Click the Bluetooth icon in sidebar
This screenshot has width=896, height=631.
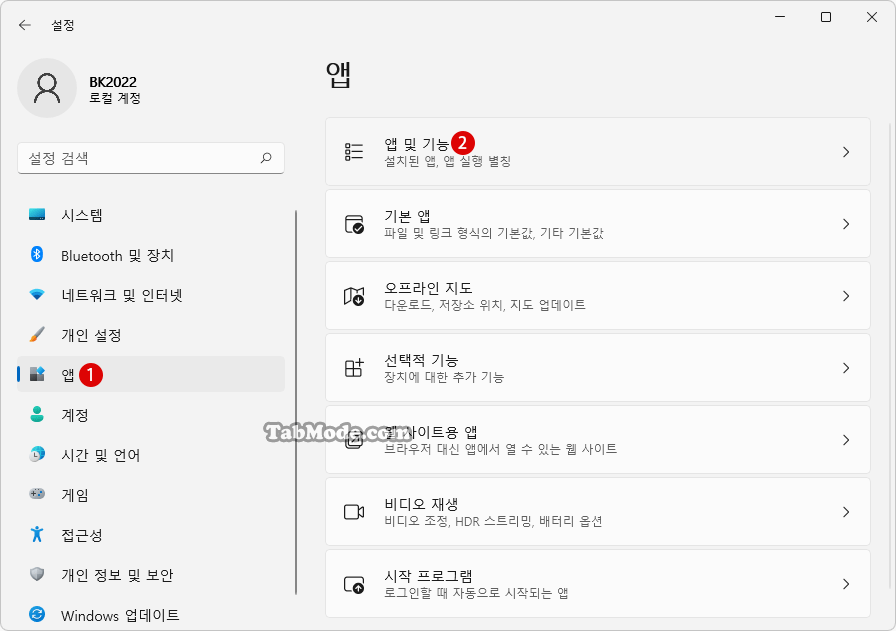(x=37, y=254)
